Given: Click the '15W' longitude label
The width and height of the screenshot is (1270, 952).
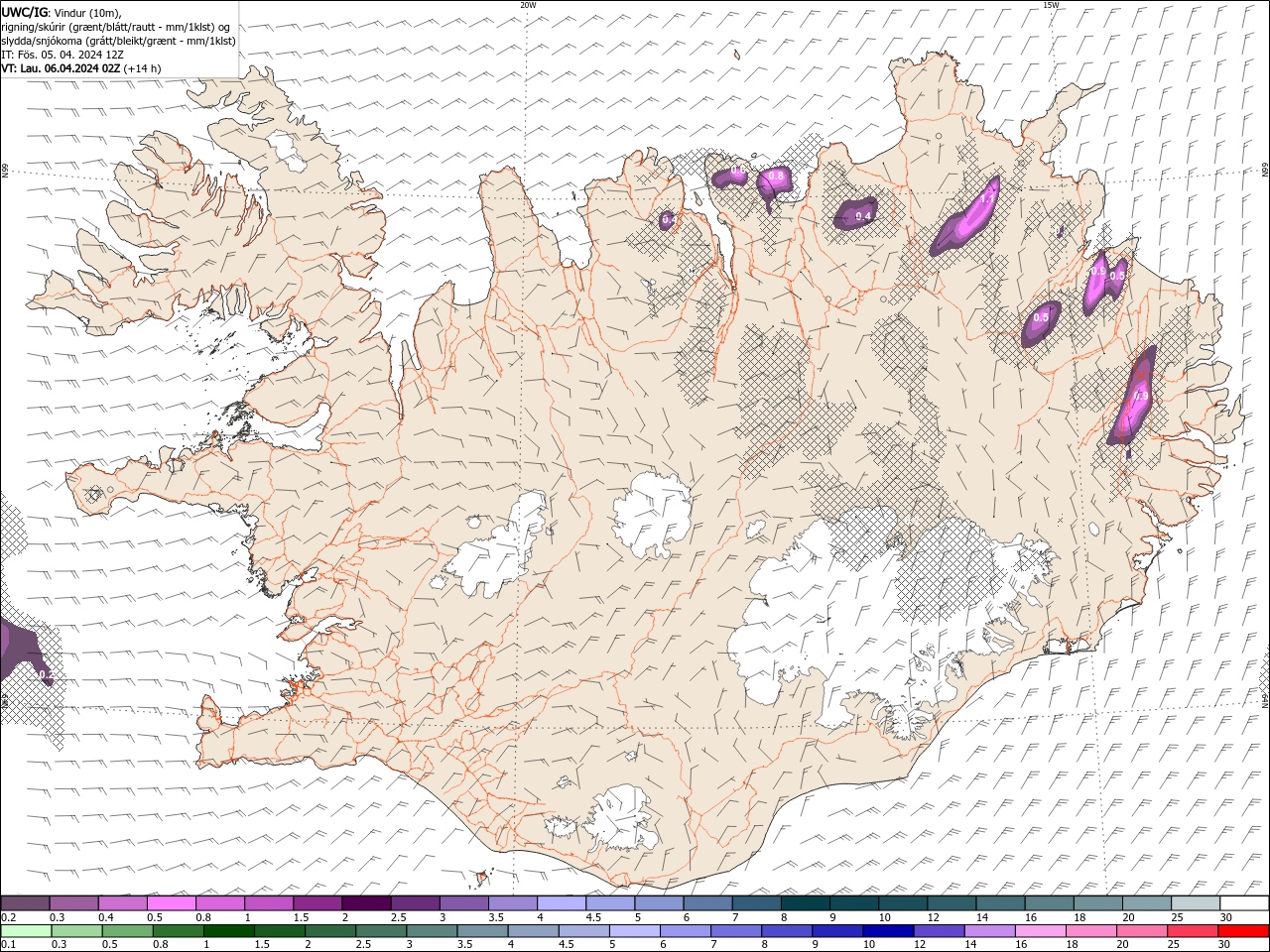Looking at the screenshot, I should pyautogui.click(x=1051, y=5).
